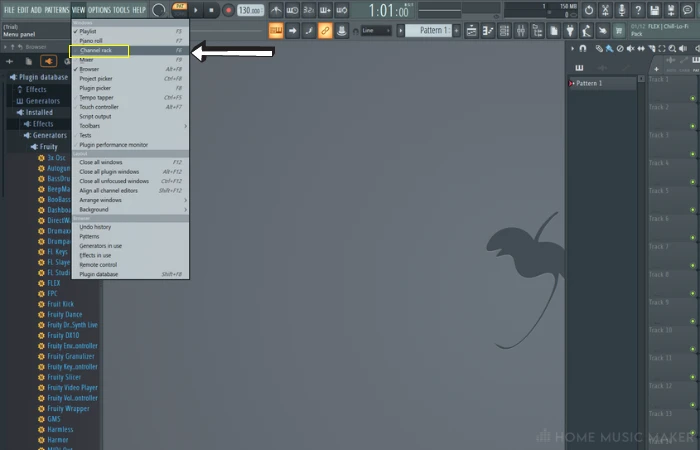This screenshot has height=450, width=700.
Task: Collapse the Installed folder in the browser
Action: (x=35, y=112)
